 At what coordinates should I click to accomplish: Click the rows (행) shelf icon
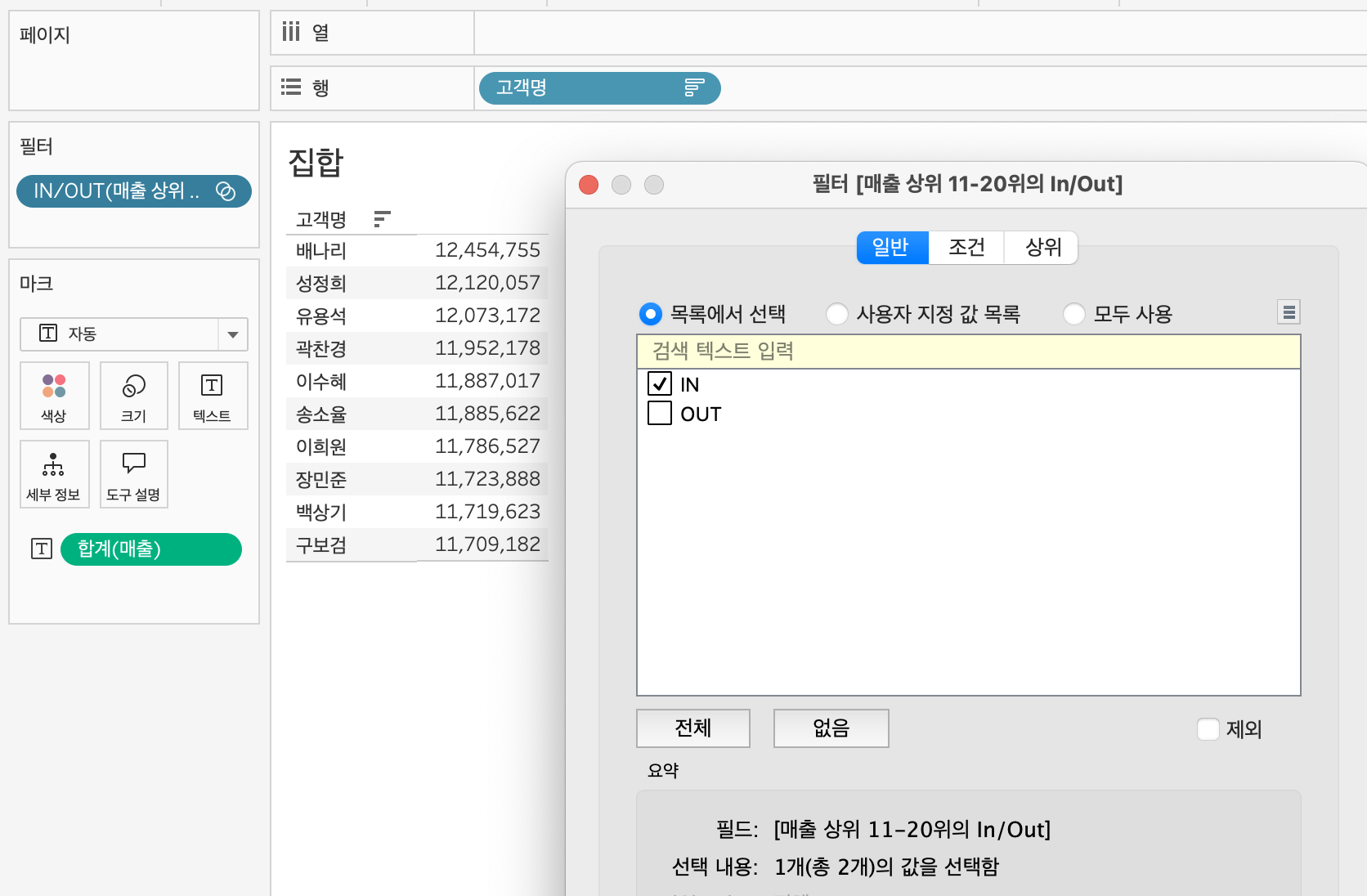pyautogui.click(x=291, y=87)
